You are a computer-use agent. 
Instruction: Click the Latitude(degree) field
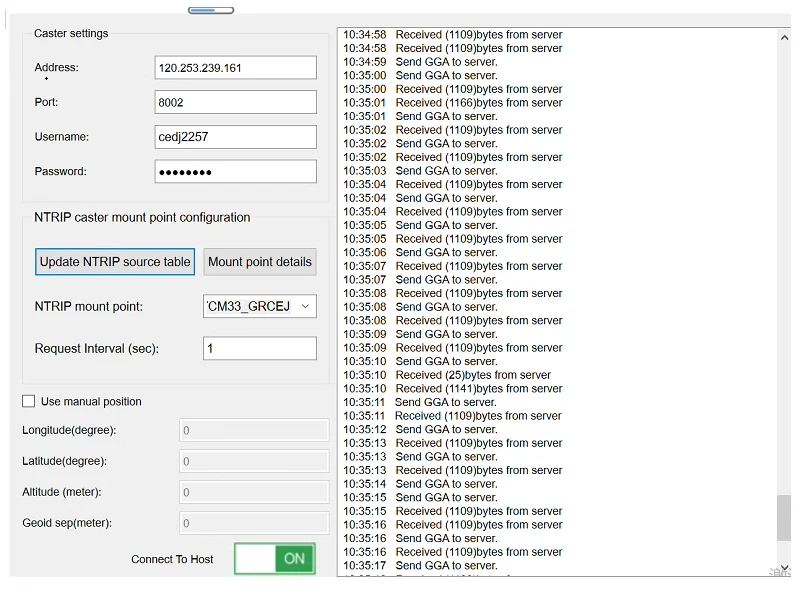(254, 462)
